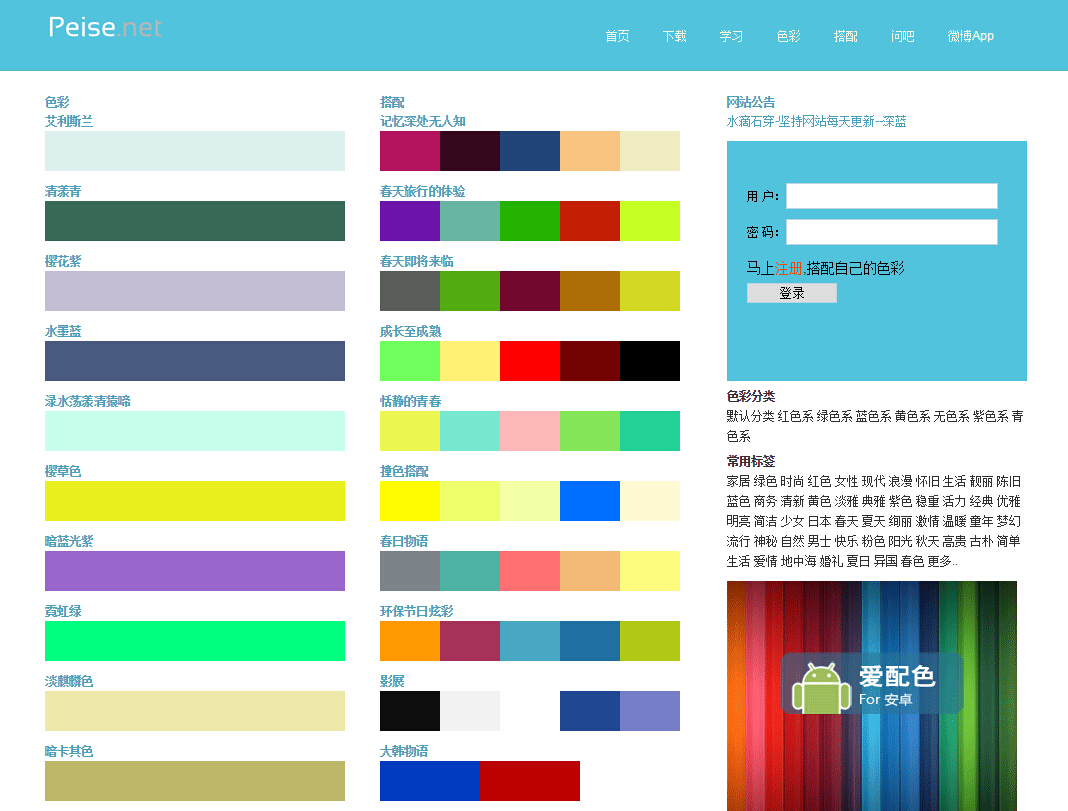This screenshot has height=811, width=1068.
Task: Focus the 用户 username input field
Action: (x=891, y=196)
